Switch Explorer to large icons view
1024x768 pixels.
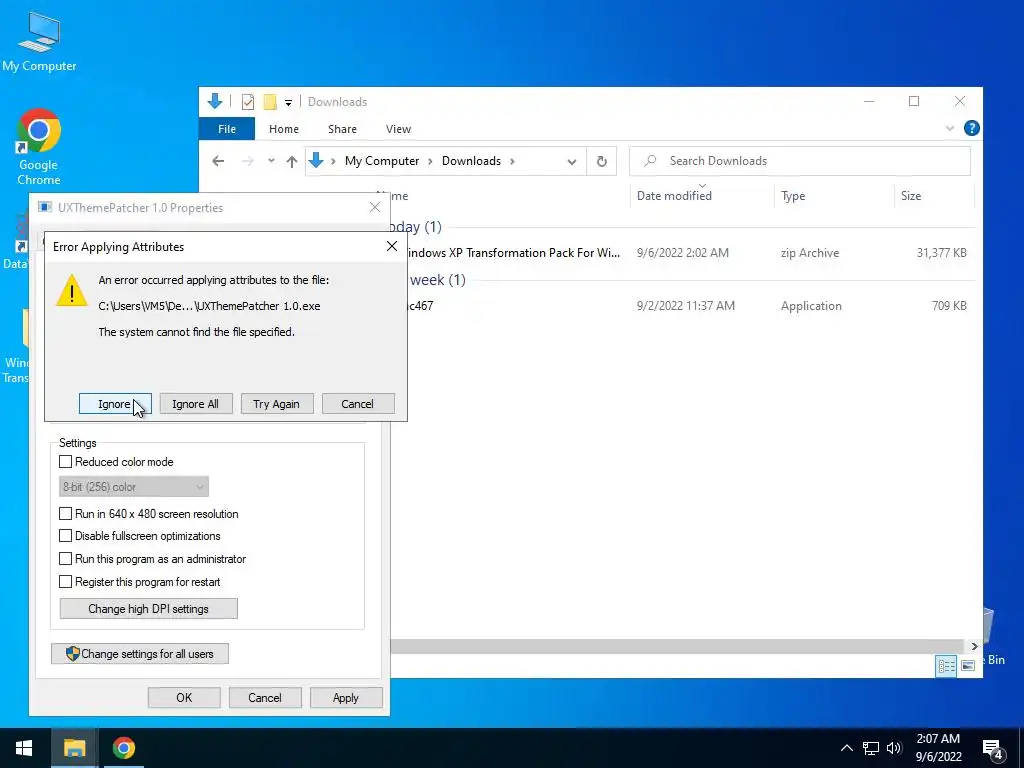(x=968, y=666)
